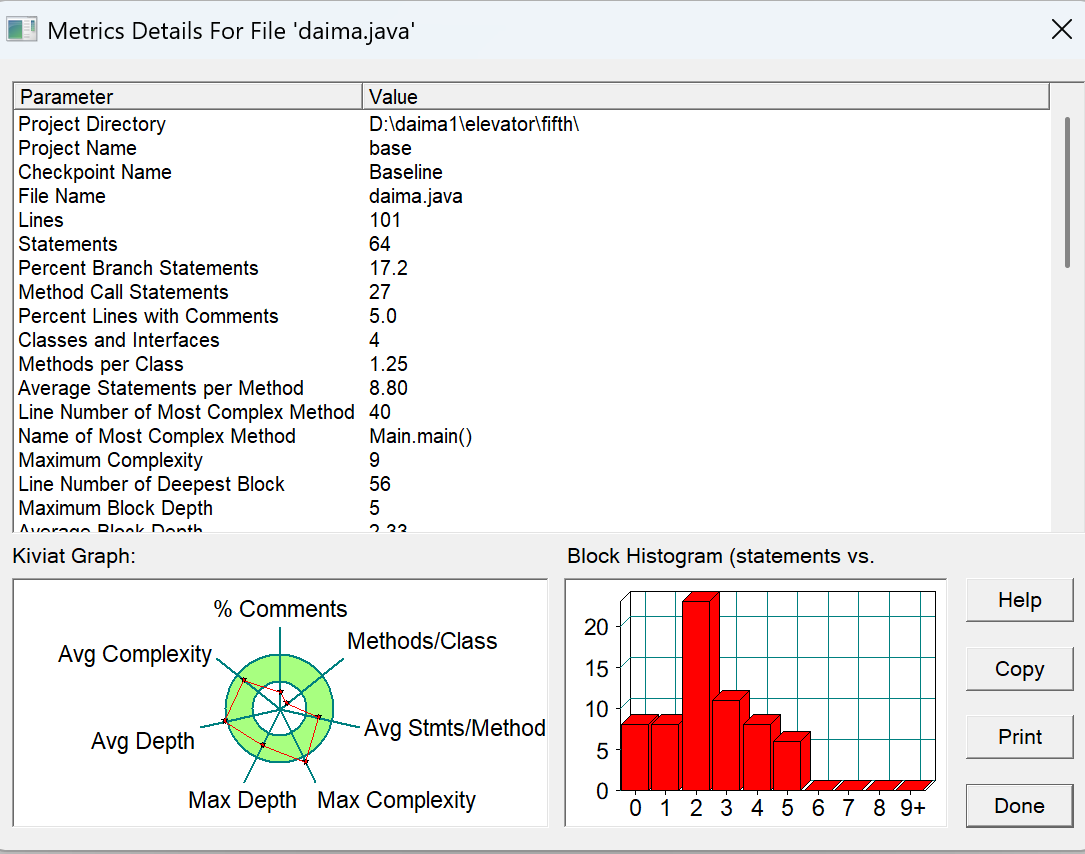
Task: Close the dialog with Done
Action: point(1019,806)
